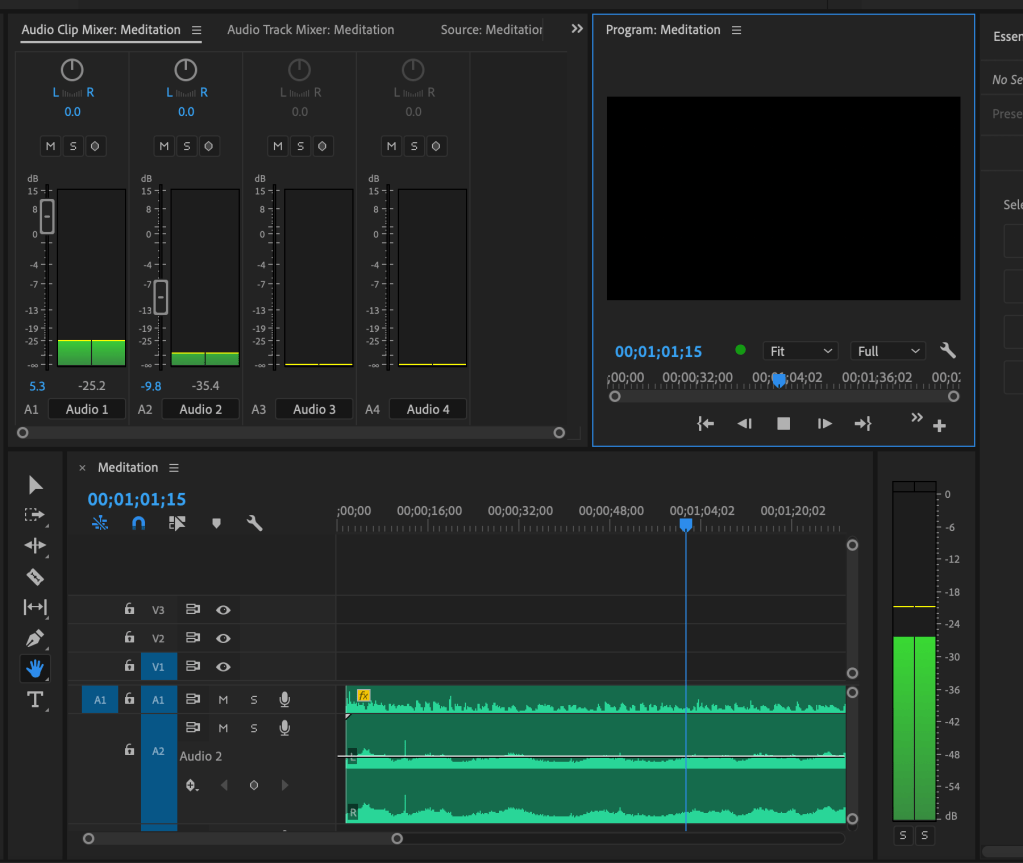
Task: Open the Fit zoom level dropdown
Action: 800,351
